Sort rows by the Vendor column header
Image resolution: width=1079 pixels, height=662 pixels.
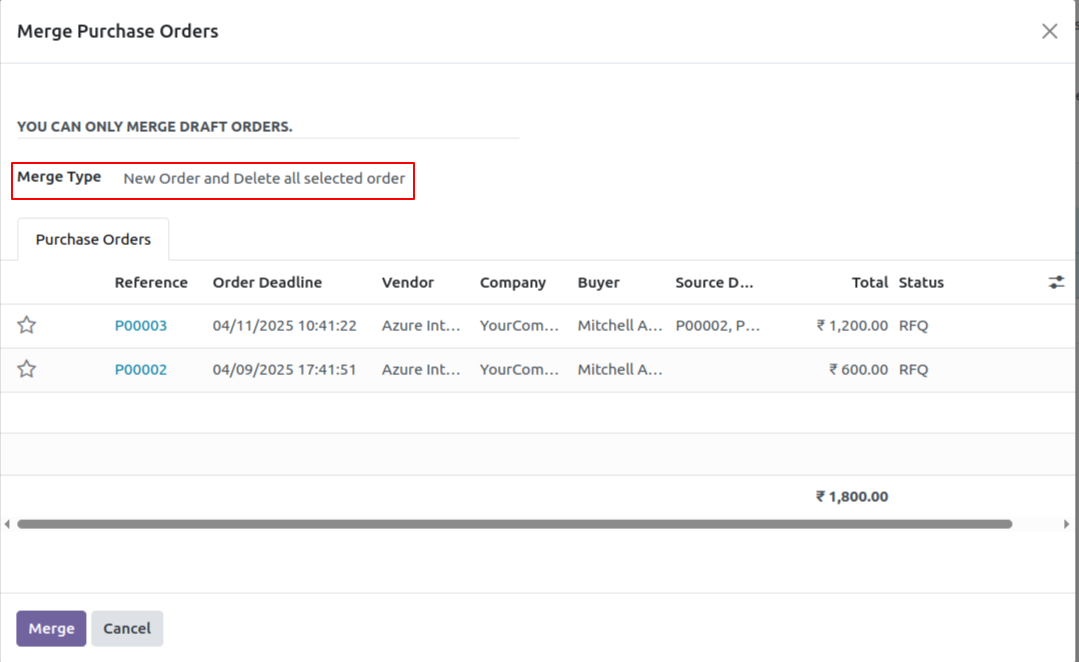click(407, 282)
